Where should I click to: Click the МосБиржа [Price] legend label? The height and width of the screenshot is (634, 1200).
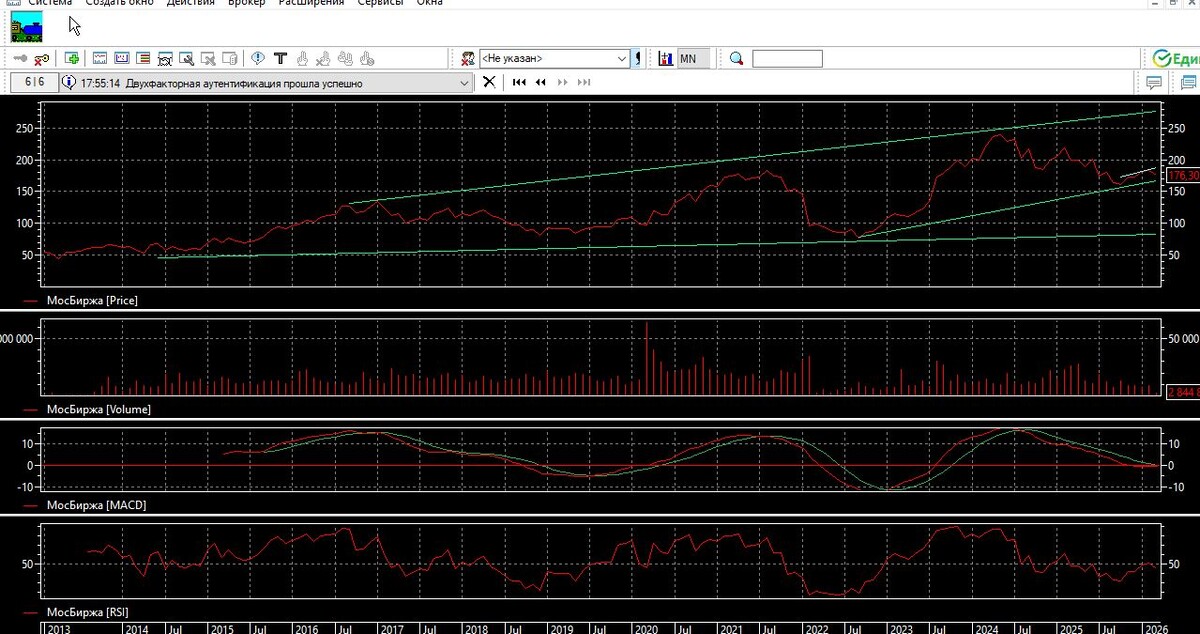pos(92,300)
